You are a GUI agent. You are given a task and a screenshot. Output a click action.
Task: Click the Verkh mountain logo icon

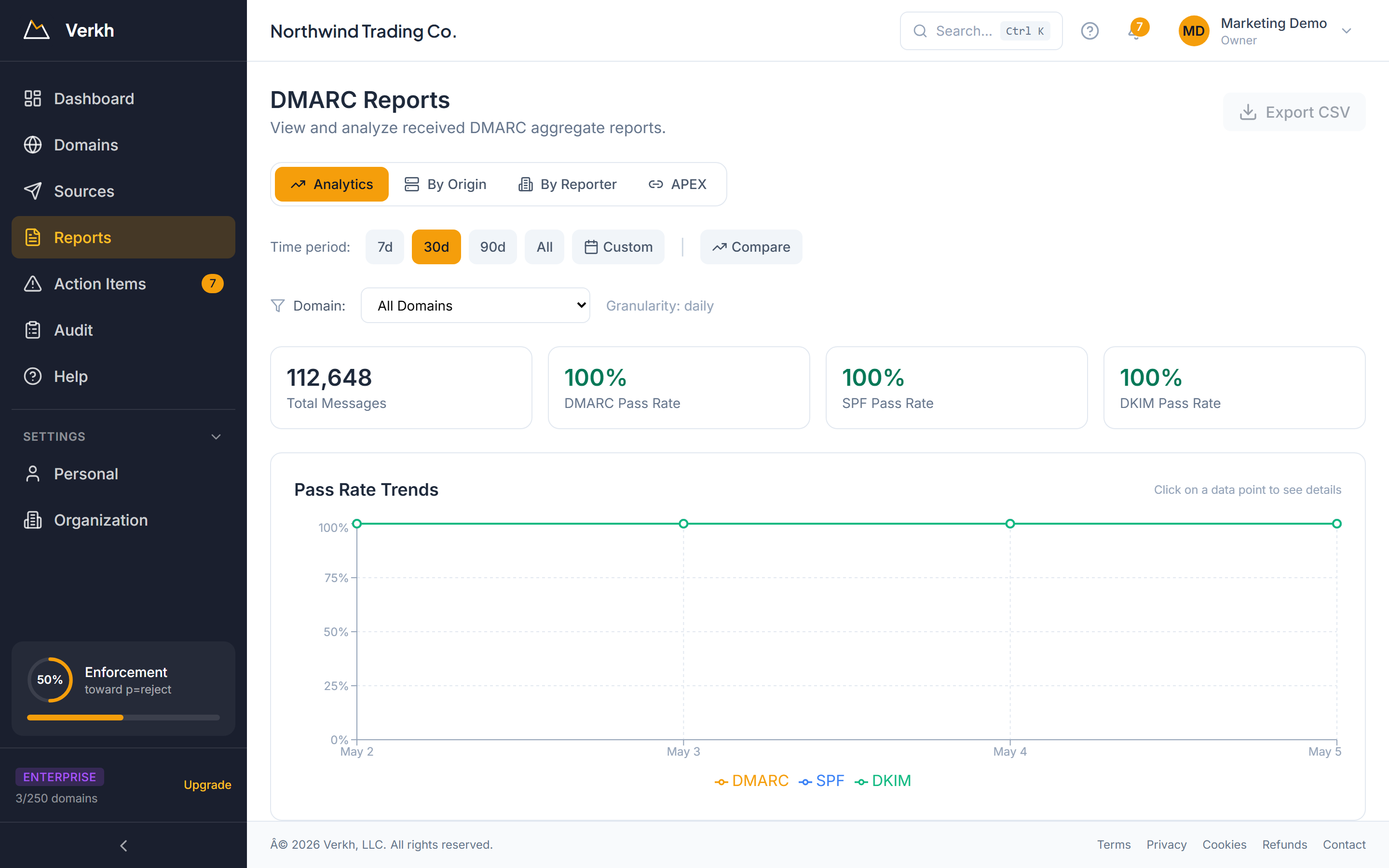coord(36,30)
